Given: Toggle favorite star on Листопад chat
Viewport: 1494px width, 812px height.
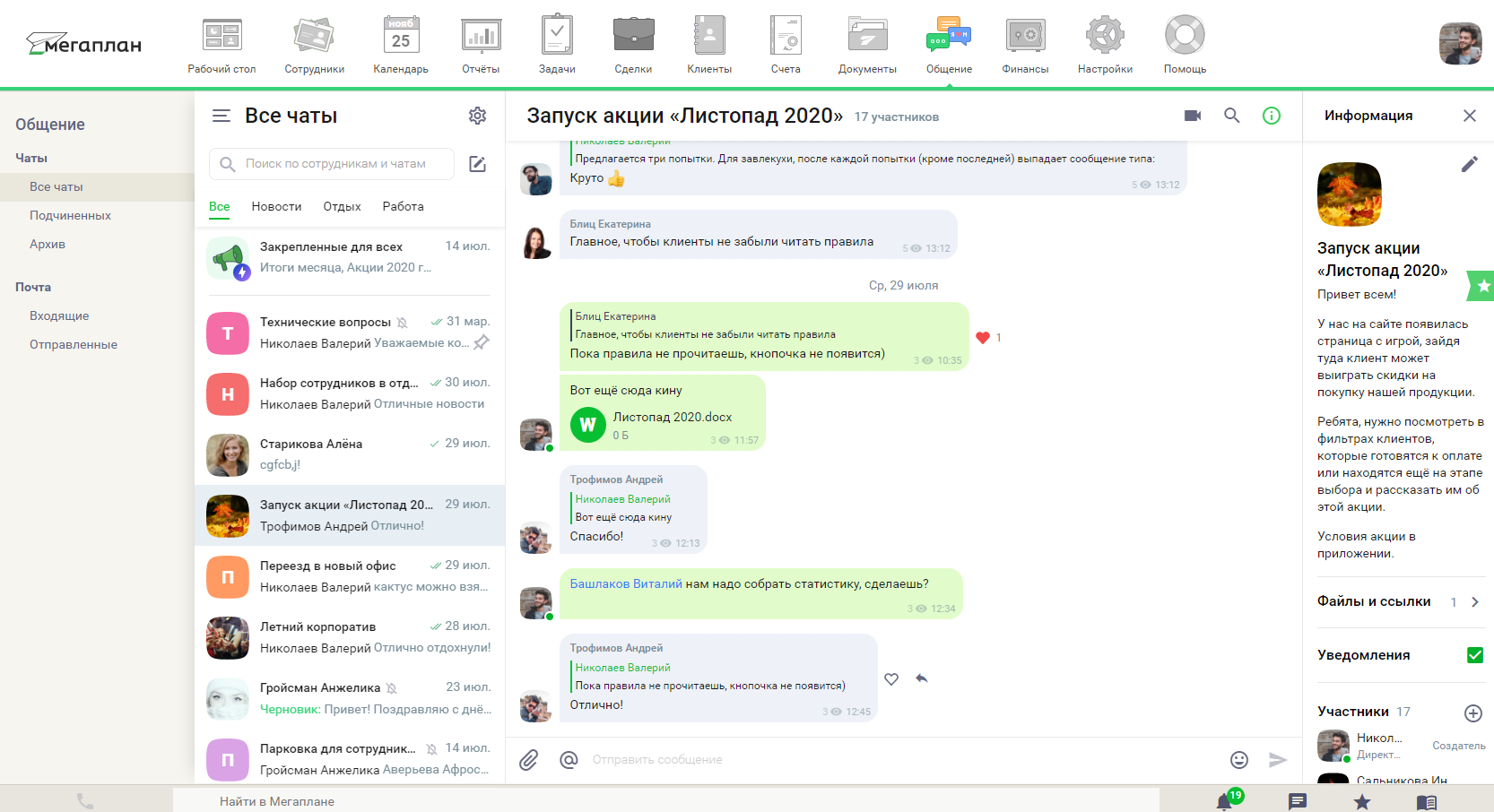Looking at the screenshot, I should (1481, 286).
